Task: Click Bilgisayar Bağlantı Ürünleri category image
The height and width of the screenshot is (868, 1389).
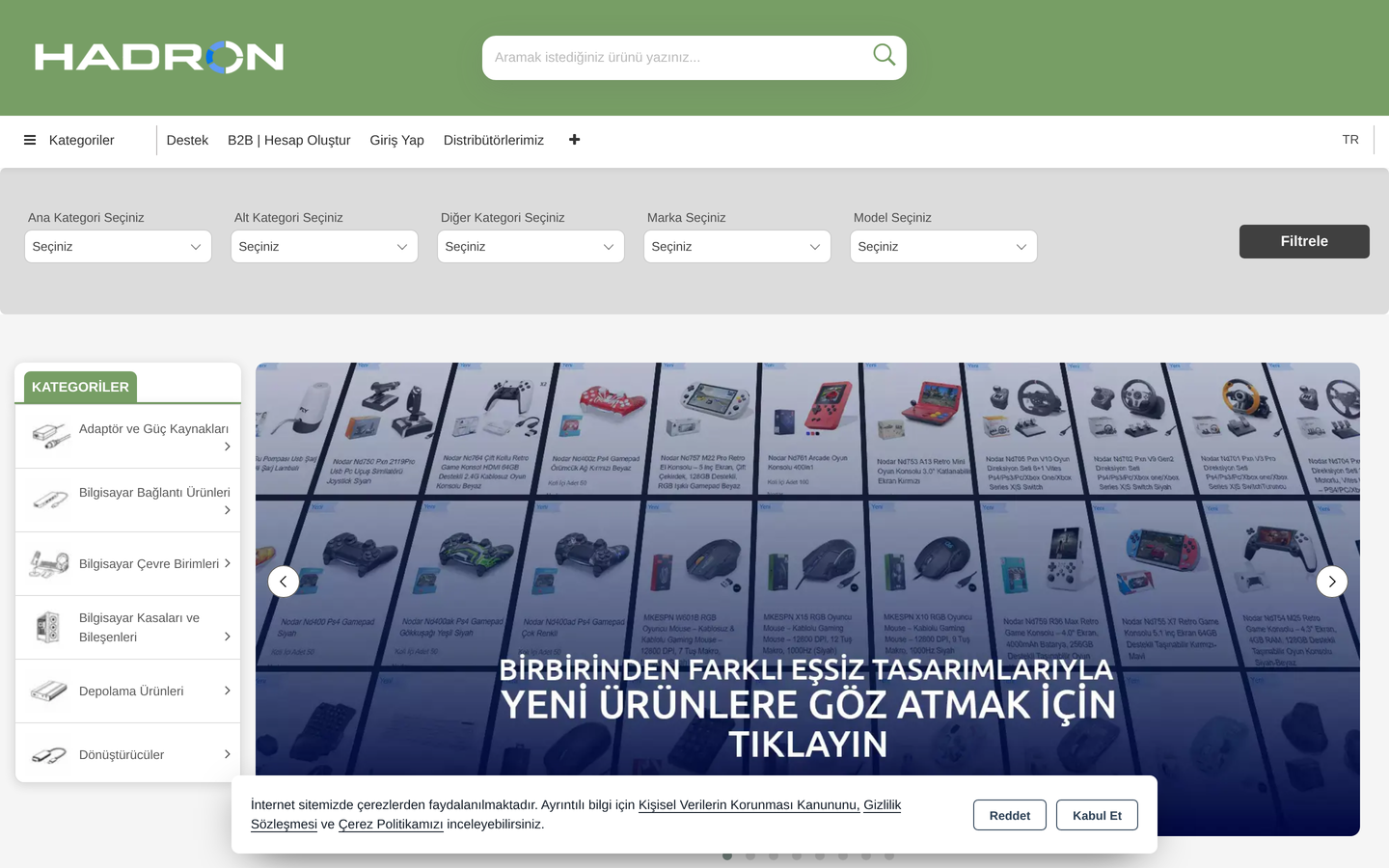Action: pos(49,500)
